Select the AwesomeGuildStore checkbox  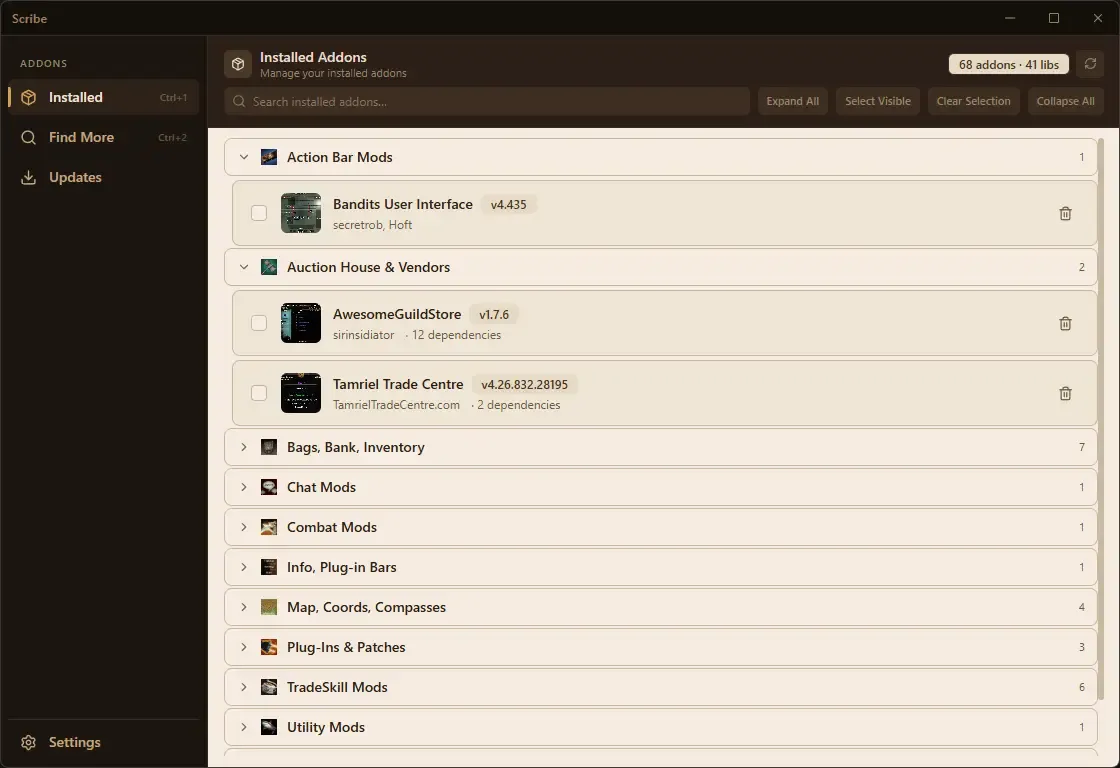tap(259, 323)
